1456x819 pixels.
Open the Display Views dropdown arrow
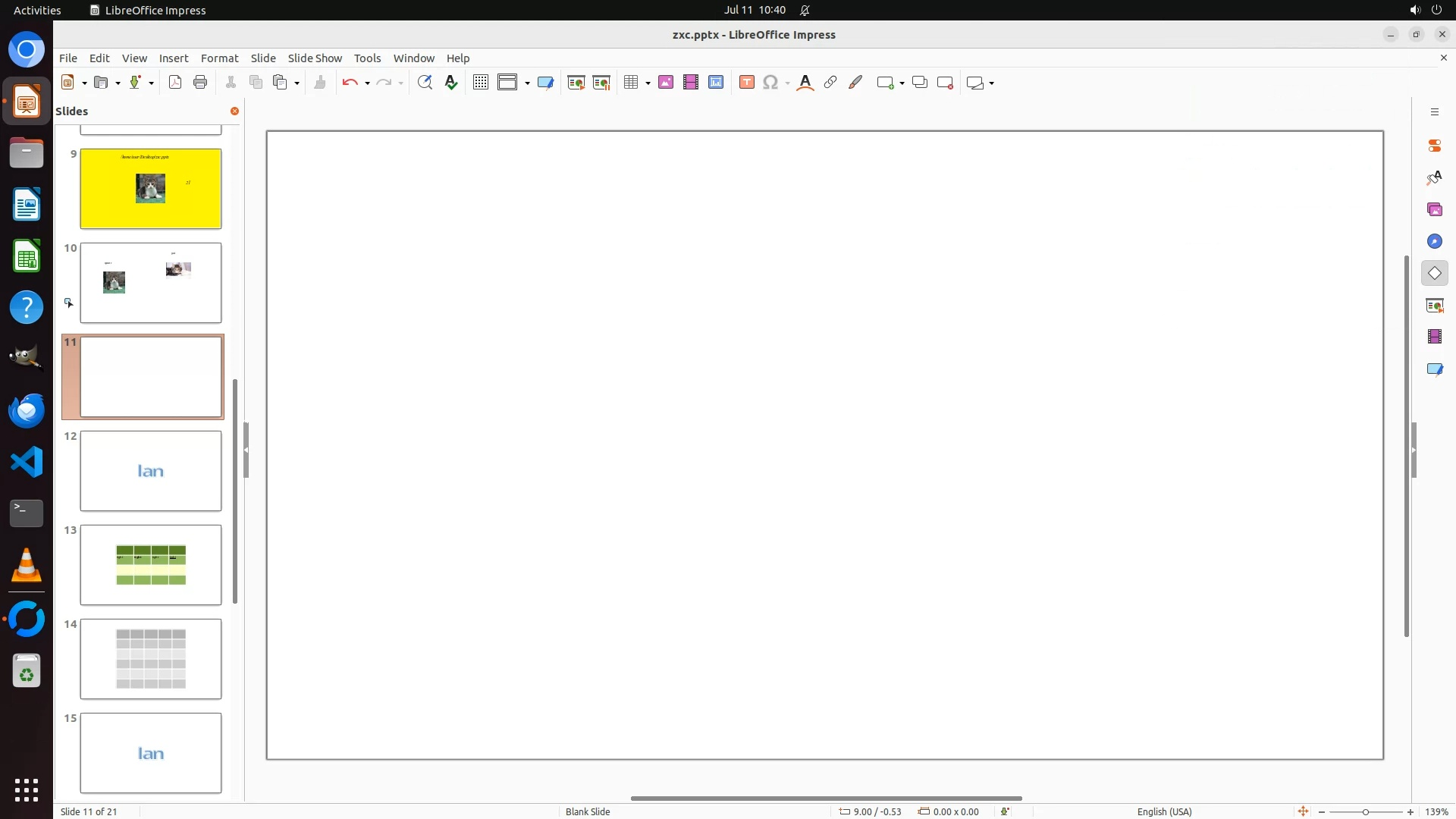527,83
